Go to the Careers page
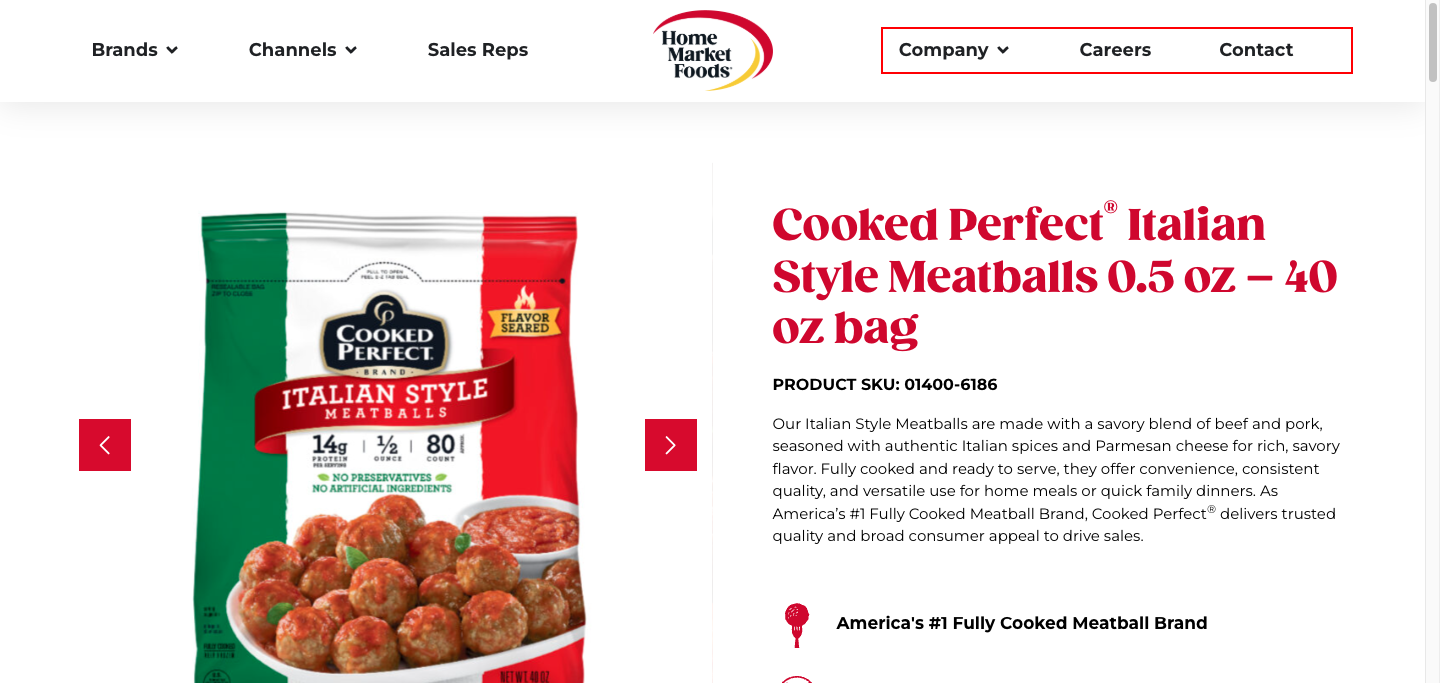1440x683 pixels. (1115, 50)
